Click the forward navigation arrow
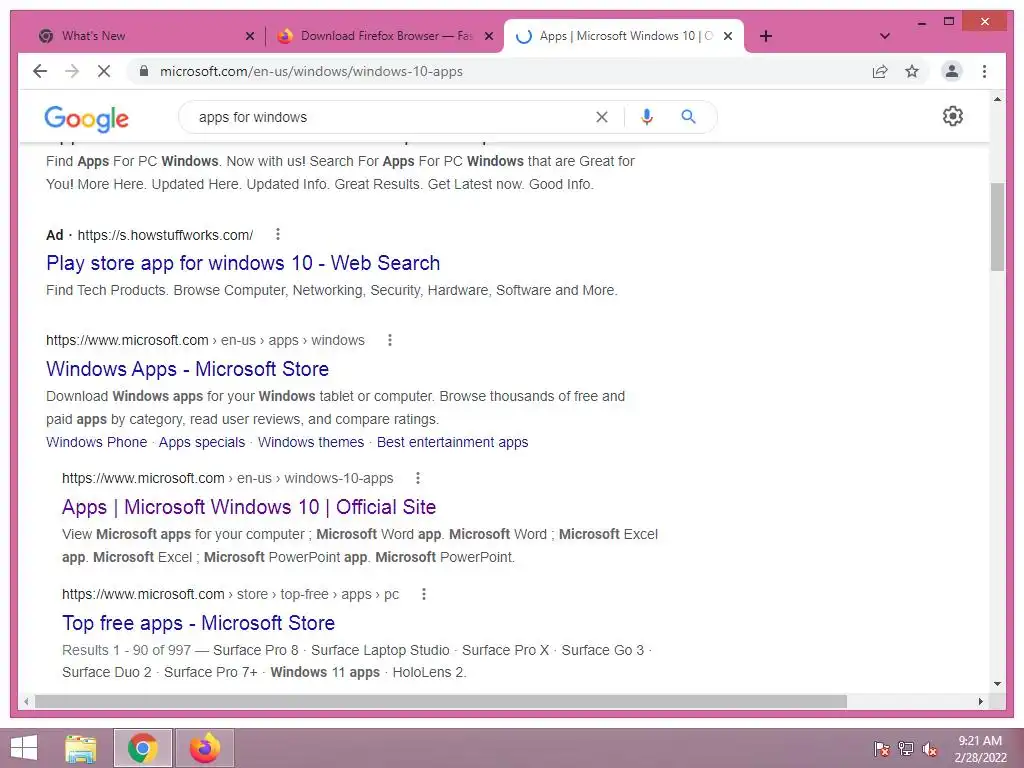The height and width of the screenshot is (768, 1024). (x=72, y=71)
